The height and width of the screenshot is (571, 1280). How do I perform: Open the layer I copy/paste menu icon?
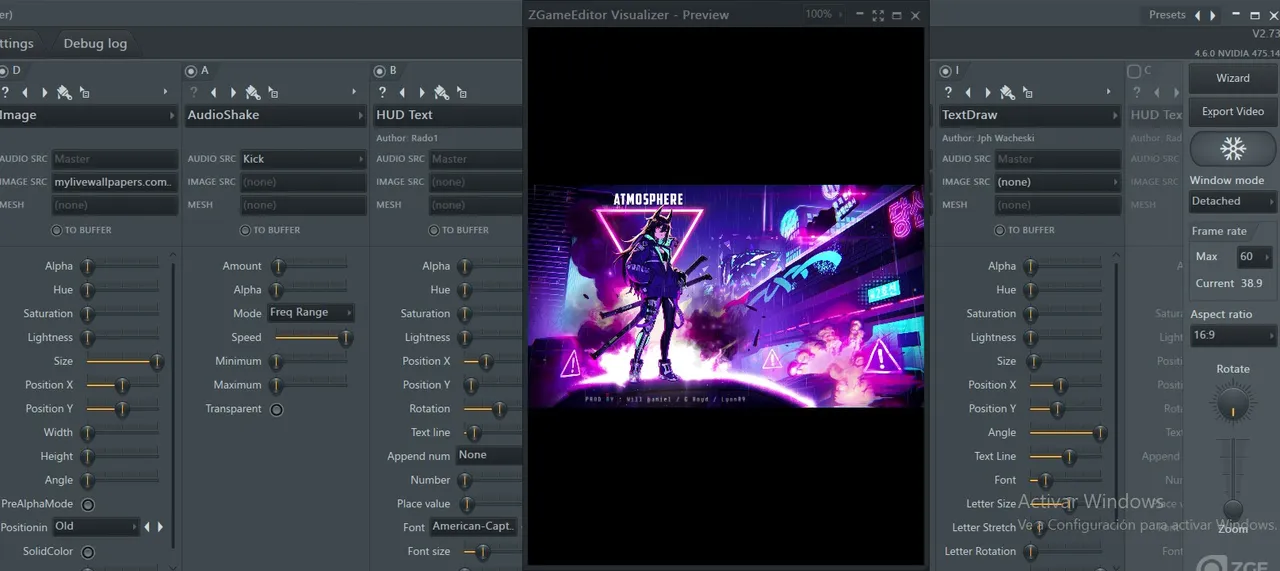pos(1026,92)
